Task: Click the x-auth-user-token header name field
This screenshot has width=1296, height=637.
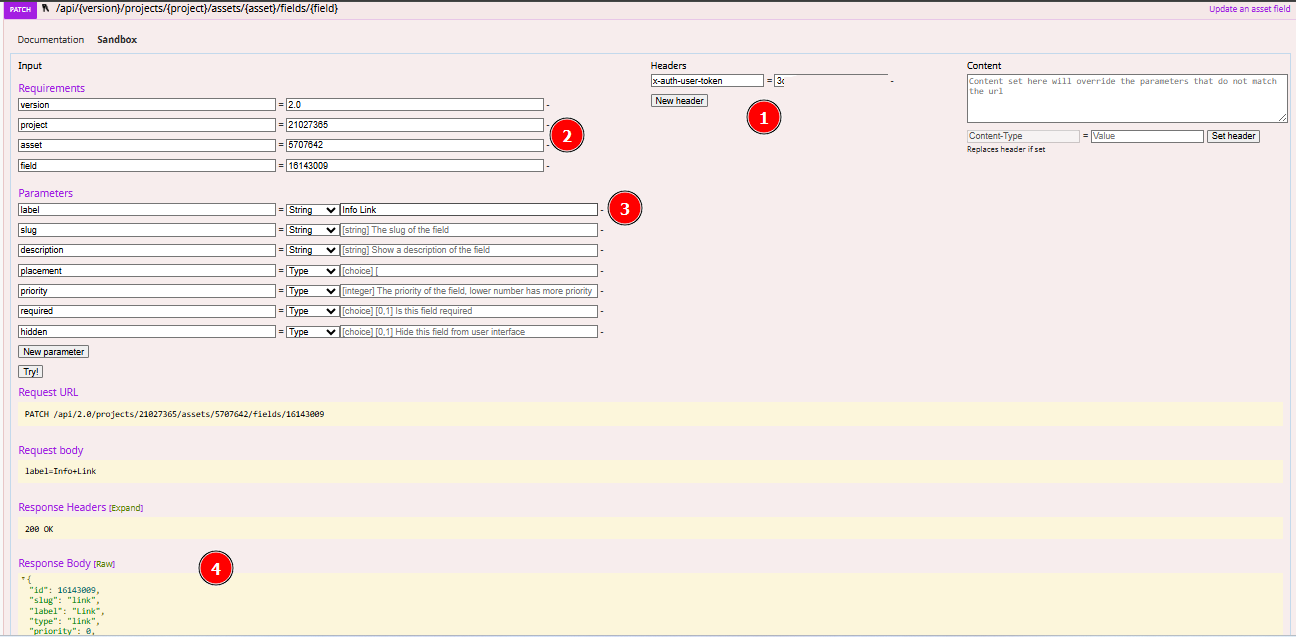Action: [x=707, y=81]
